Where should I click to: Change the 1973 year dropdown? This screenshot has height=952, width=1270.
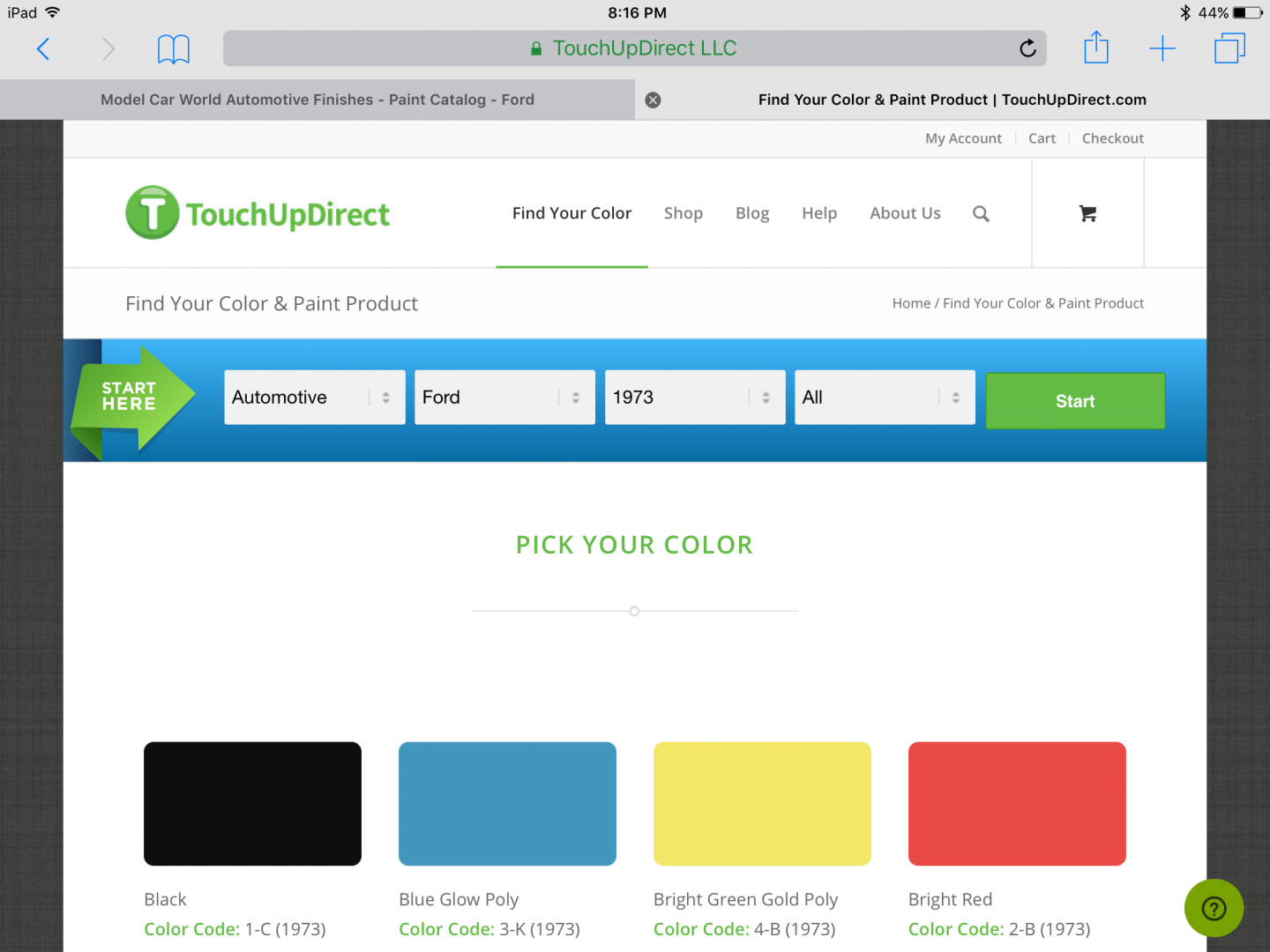click(x=695, y=398)
